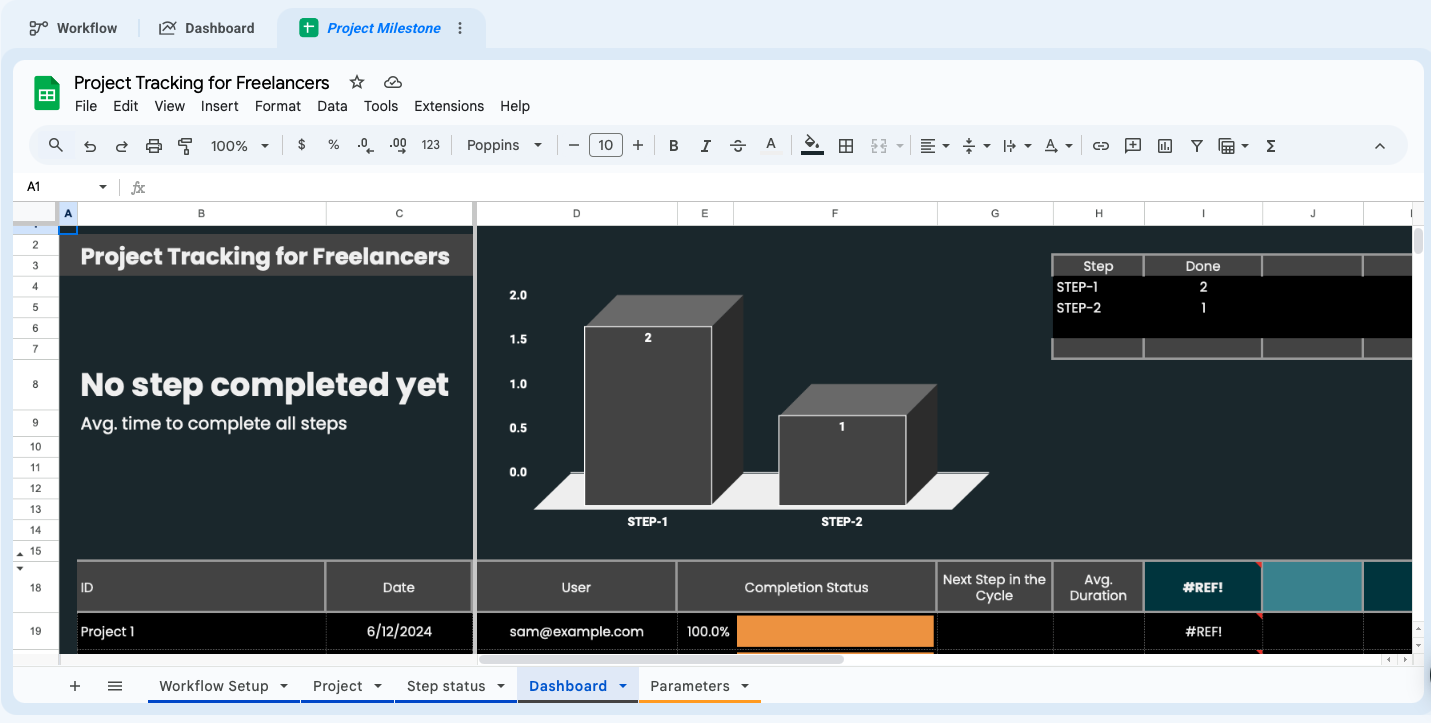Select the Paint format roller icon

[x=185, y=146]
